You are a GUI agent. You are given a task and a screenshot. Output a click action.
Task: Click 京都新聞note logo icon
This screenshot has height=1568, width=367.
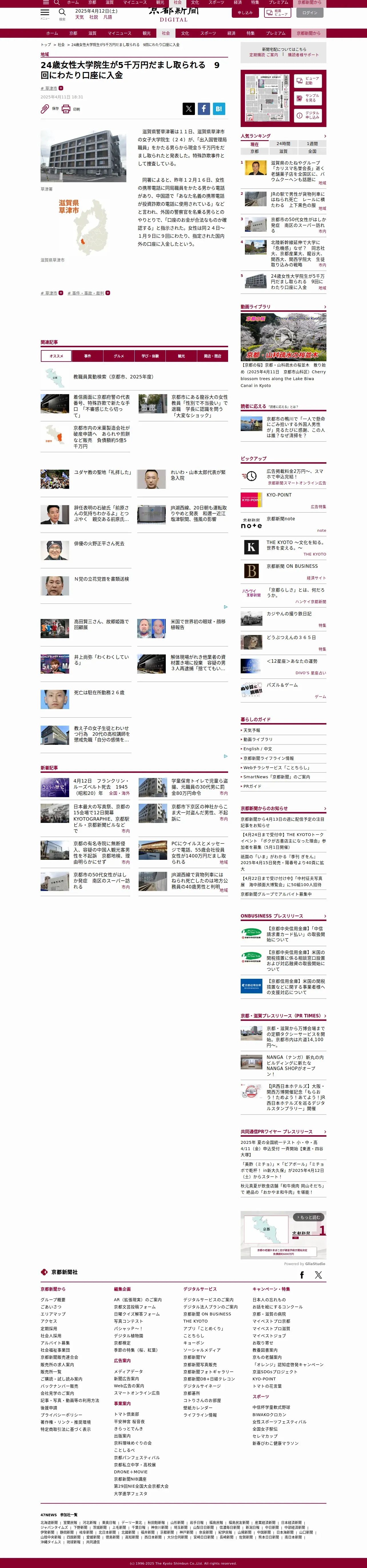pos(251,523)
